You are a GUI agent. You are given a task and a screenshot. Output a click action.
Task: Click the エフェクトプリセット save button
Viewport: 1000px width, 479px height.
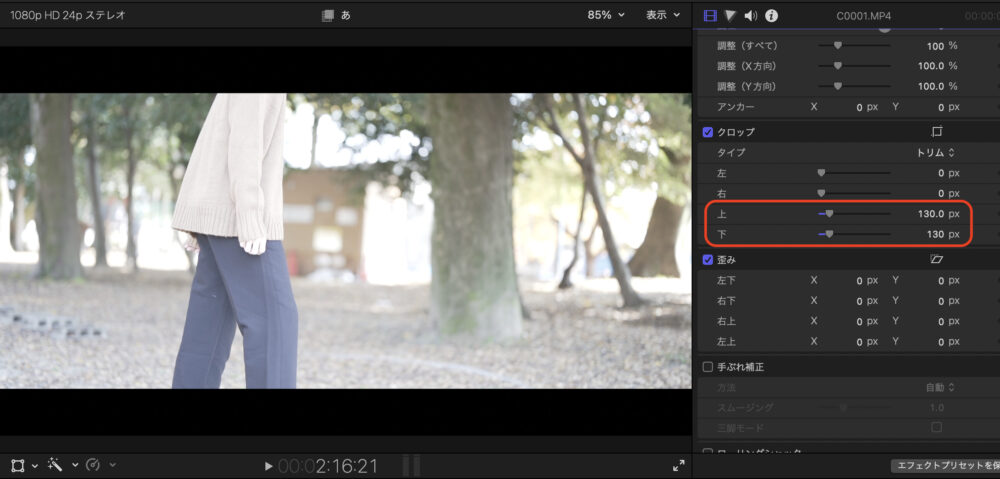coord(945,466)
